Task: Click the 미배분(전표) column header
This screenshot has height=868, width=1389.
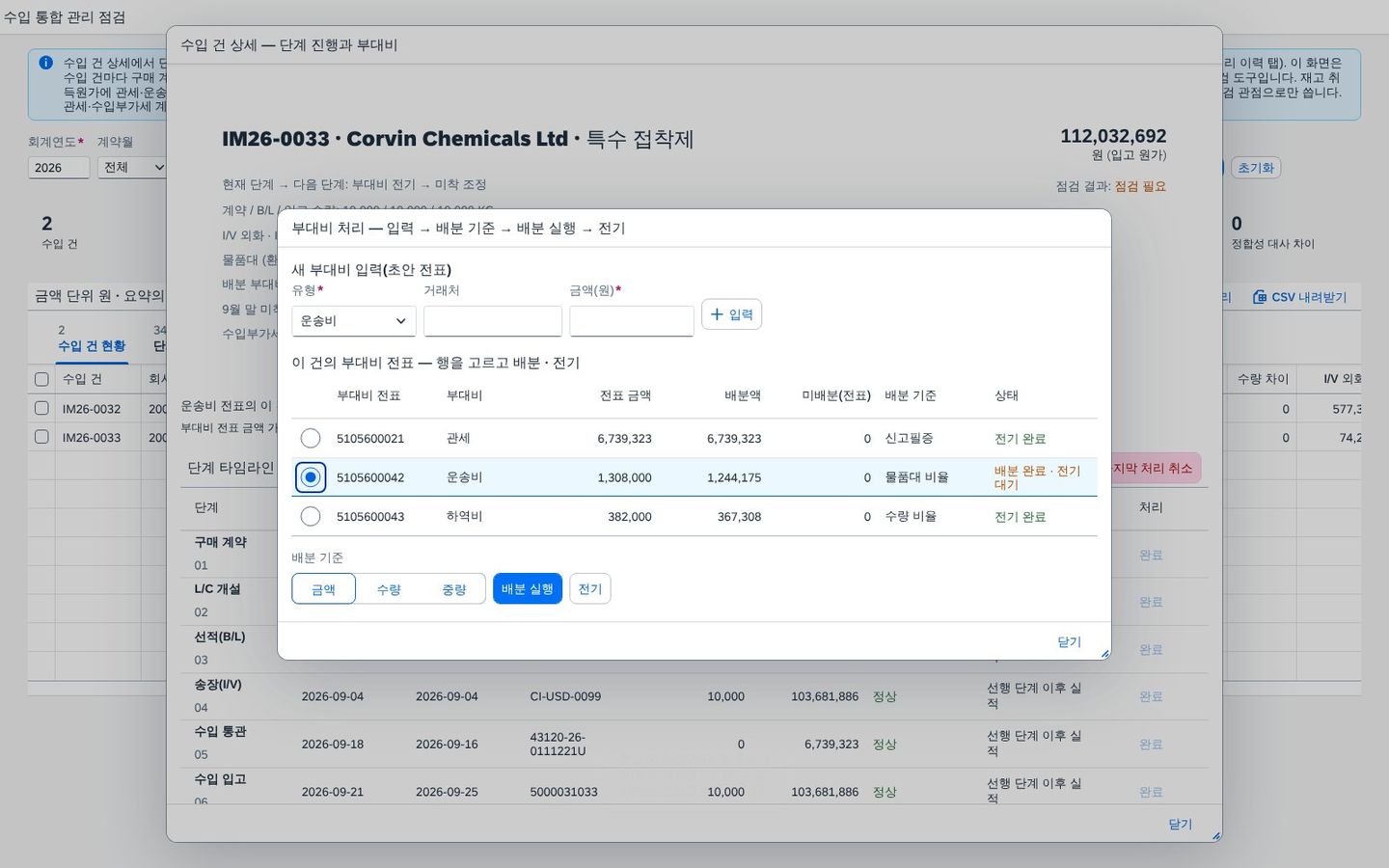Action: [836, 395]
